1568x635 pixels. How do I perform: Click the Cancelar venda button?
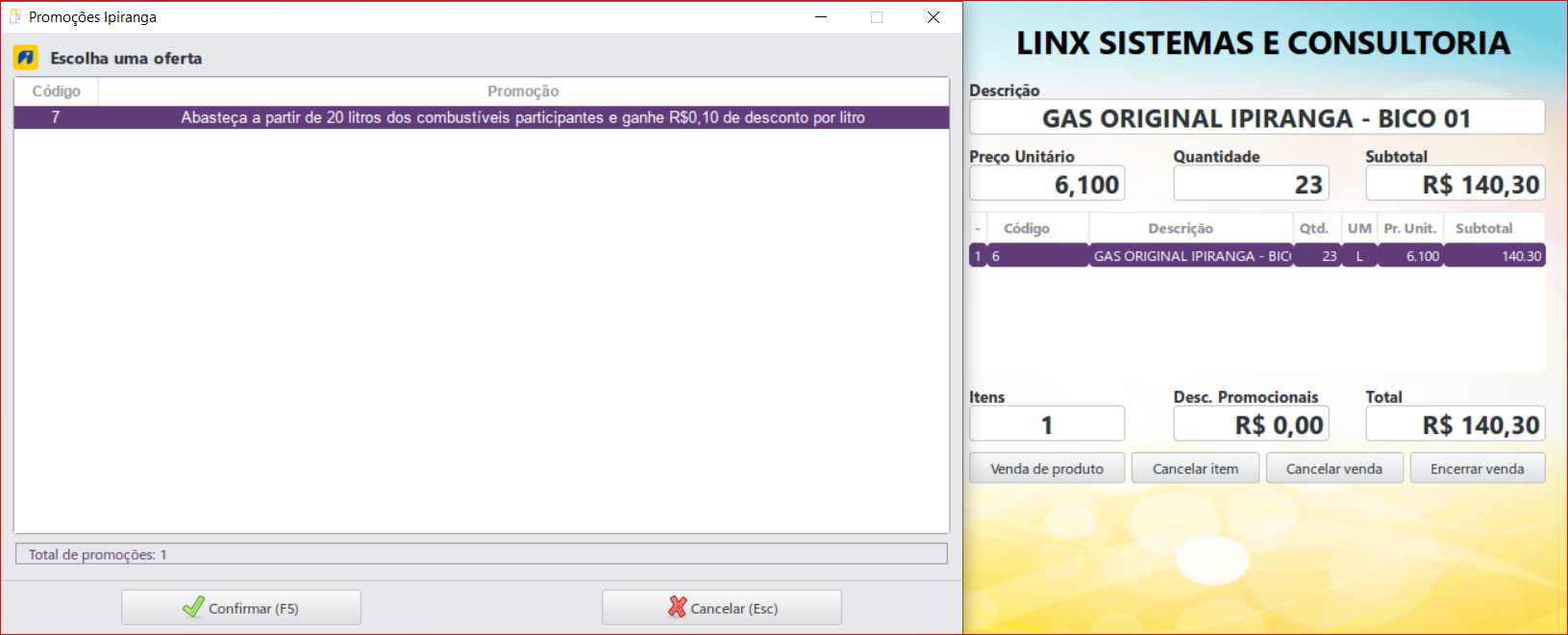click(x=1334, y=469)
